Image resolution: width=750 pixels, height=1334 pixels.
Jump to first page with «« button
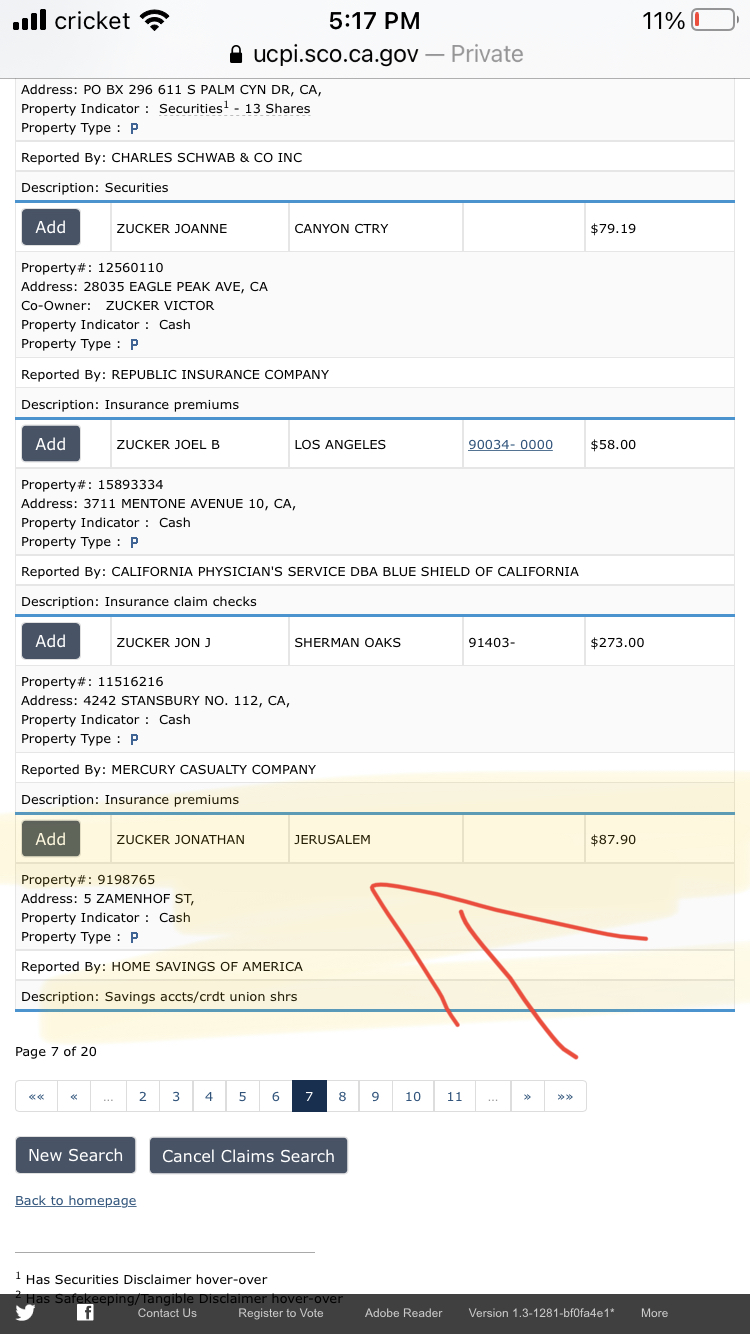coord(37,1096)
